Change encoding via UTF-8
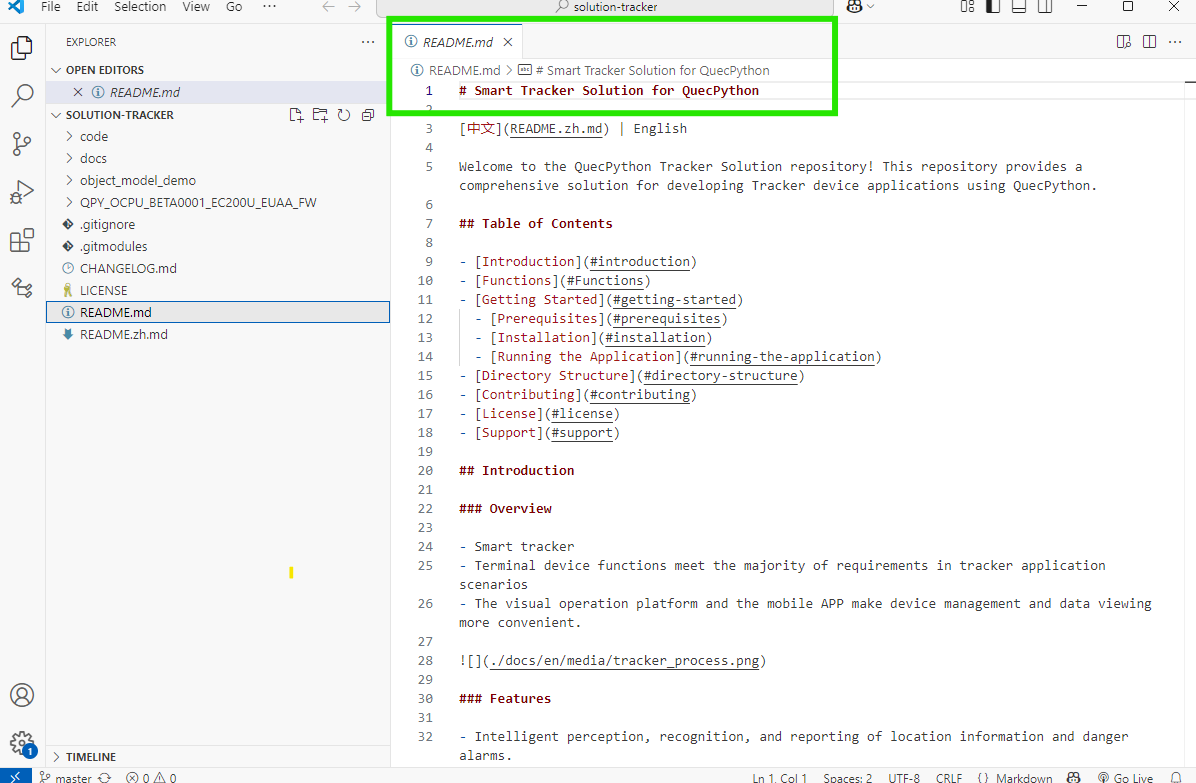Viewport: 1196px width, 783px height. [x=904, y=777]
